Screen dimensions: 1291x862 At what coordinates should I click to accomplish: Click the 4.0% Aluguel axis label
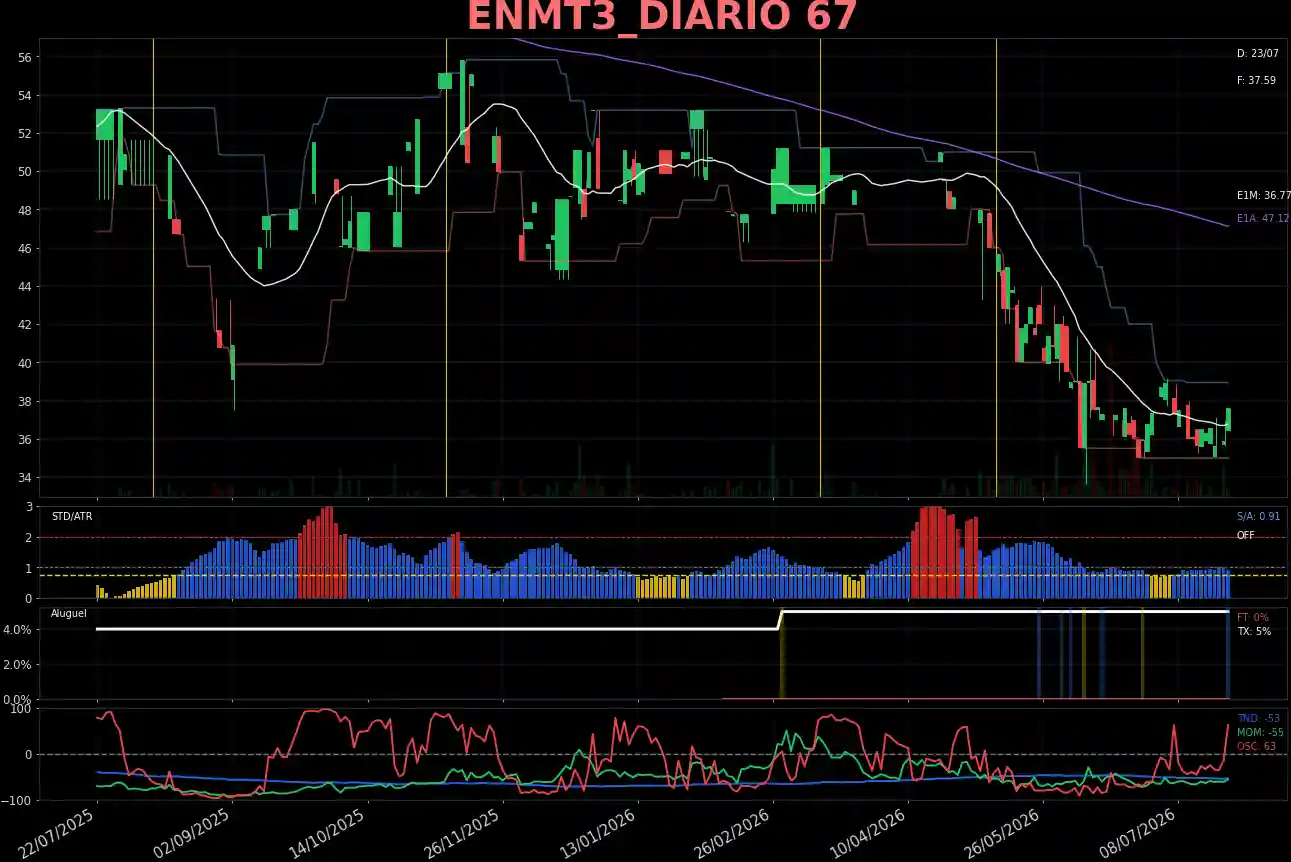[x=19, y=630]
